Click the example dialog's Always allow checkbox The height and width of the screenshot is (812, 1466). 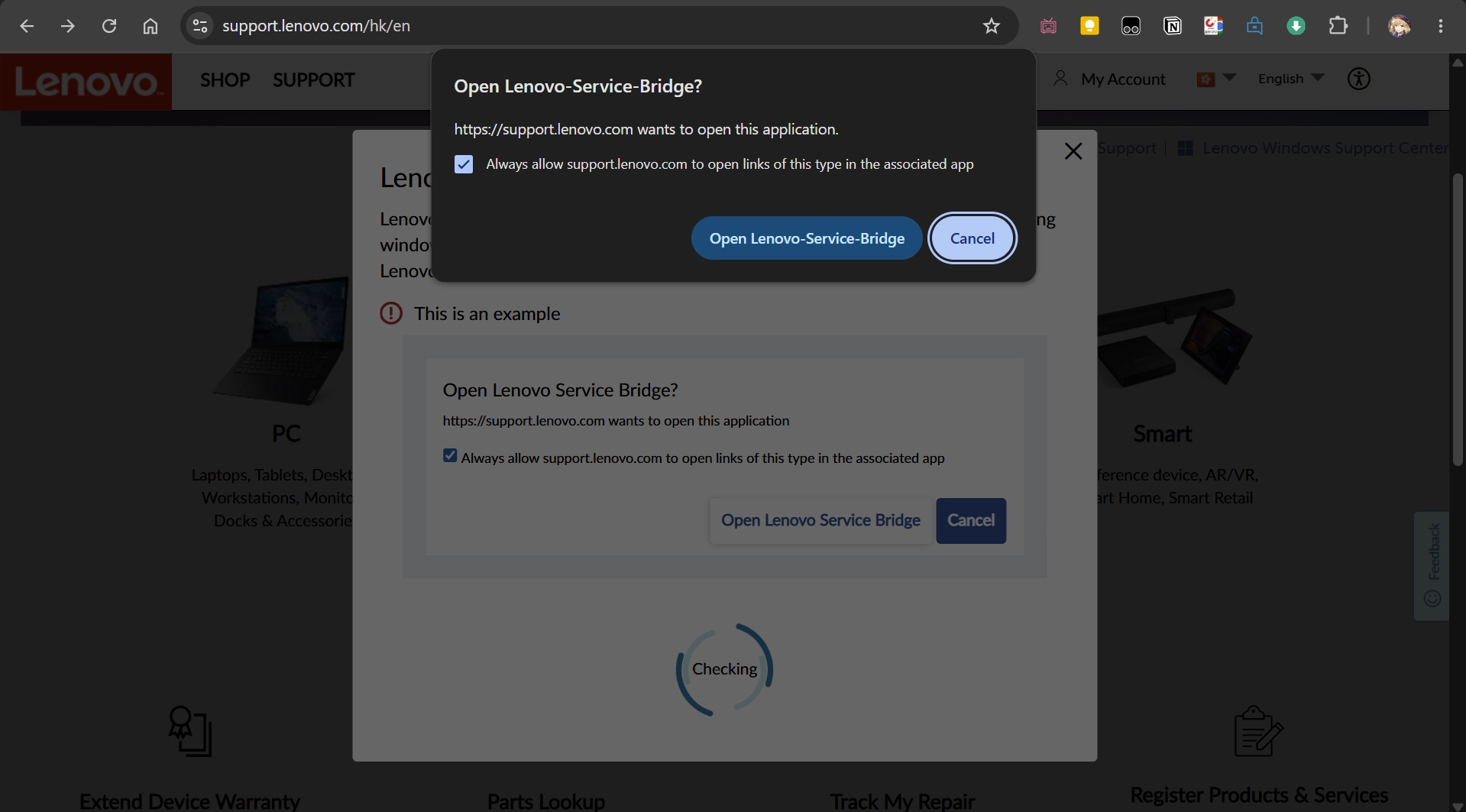point(450,456)
